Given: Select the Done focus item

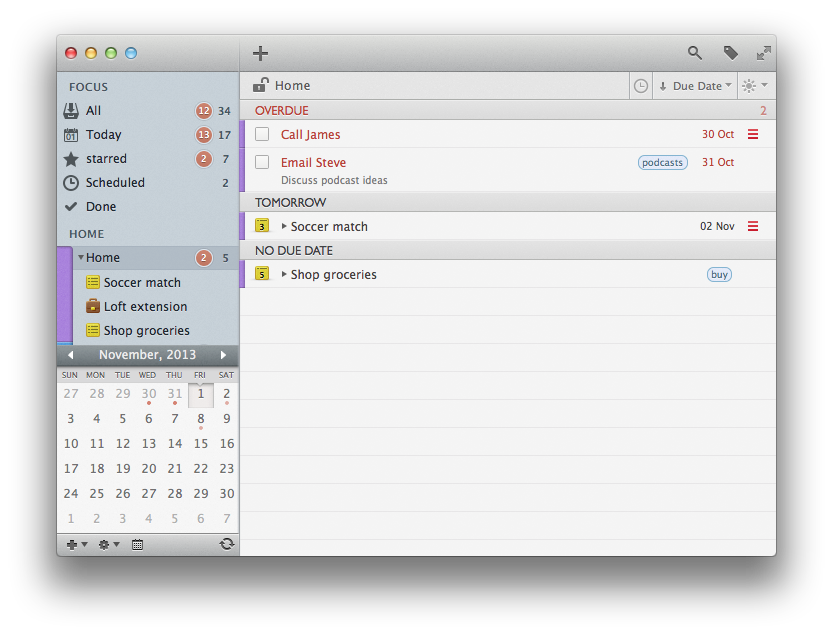Looking at the screenshot, I should (148, 206).
